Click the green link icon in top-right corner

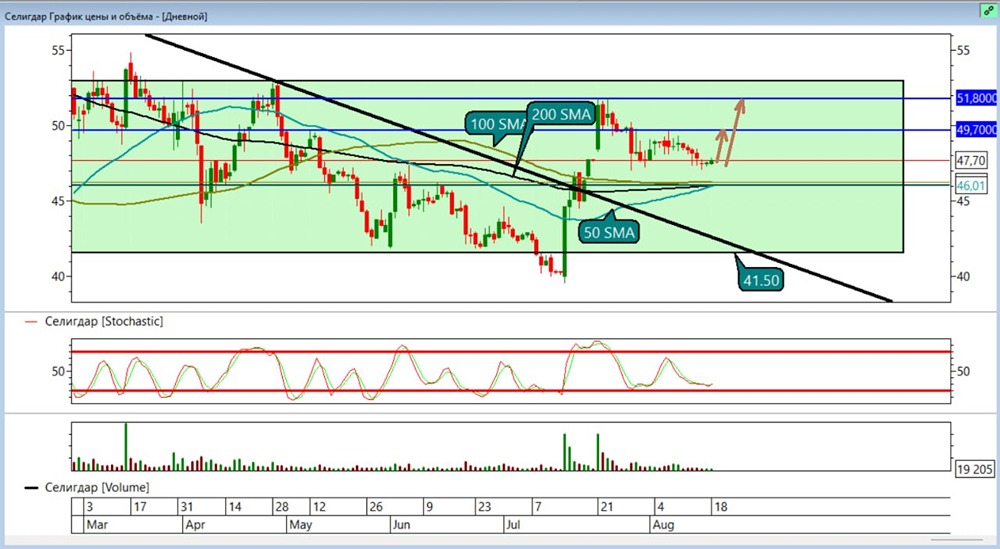(989, 10)
